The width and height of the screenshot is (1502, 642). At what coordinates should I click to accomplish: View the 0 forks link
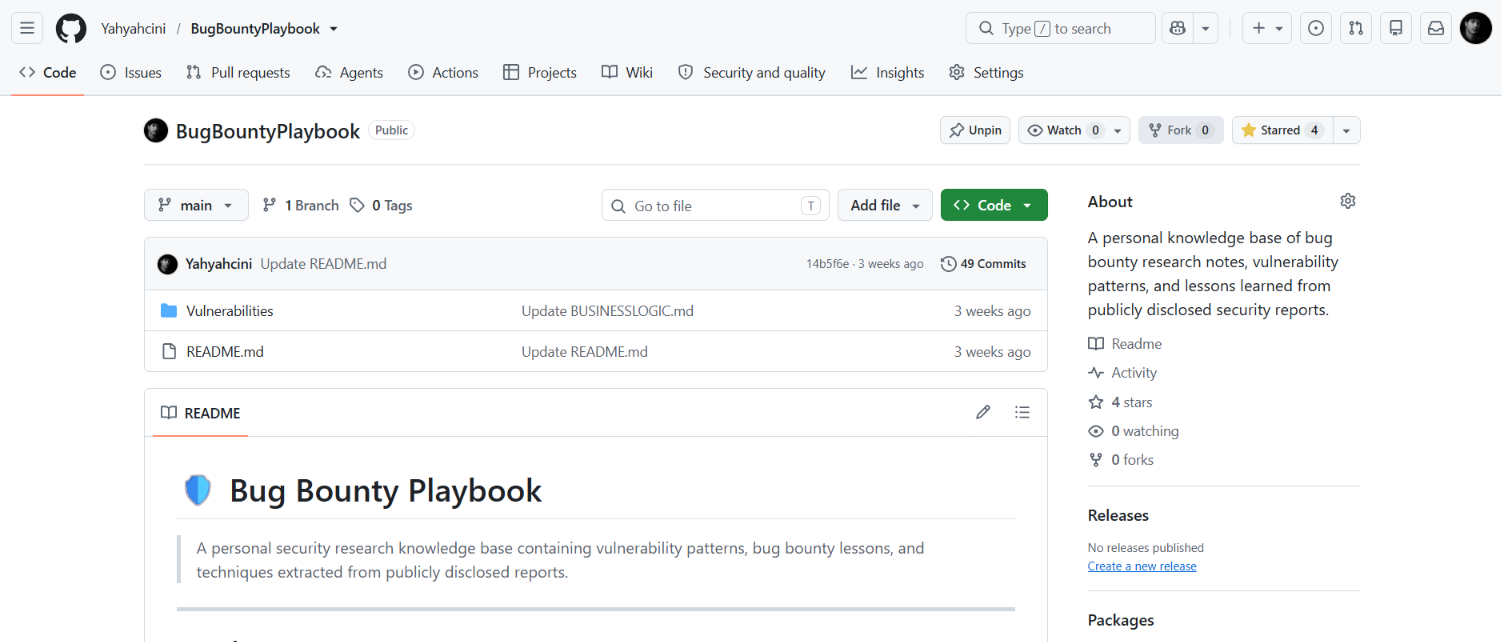[x=1121, y=460]
